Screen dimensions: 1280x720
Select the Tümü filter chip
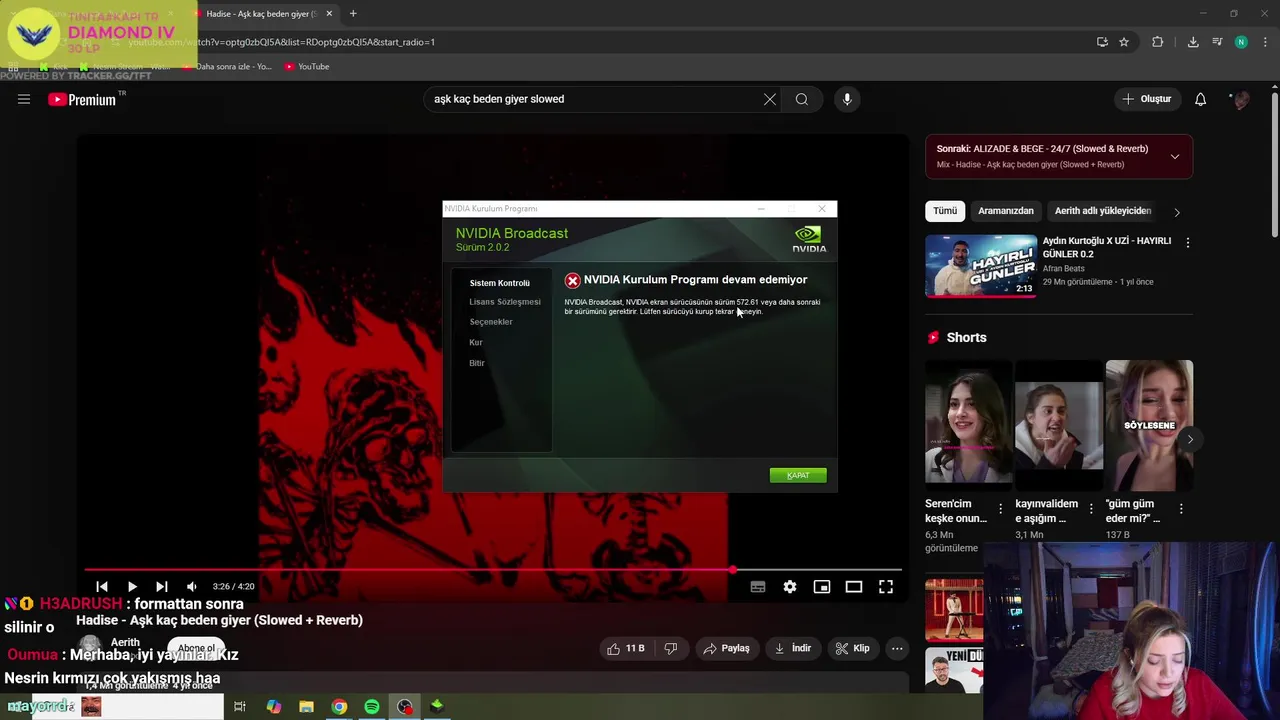pos(945,211)
